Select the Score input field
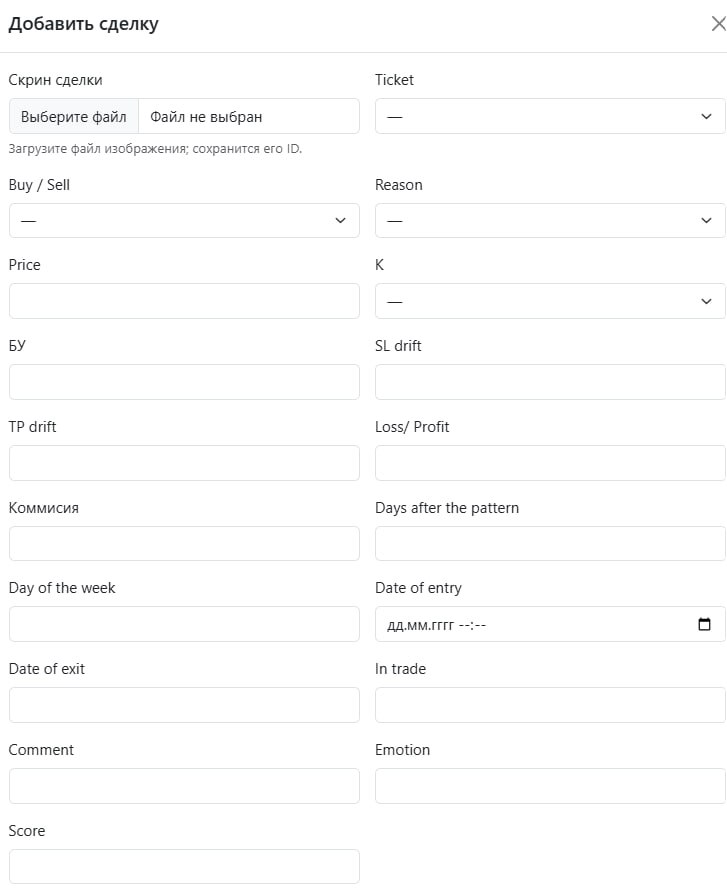Image resolution: width=727 pixels, height=891 pixels. (x=184, y=866)
